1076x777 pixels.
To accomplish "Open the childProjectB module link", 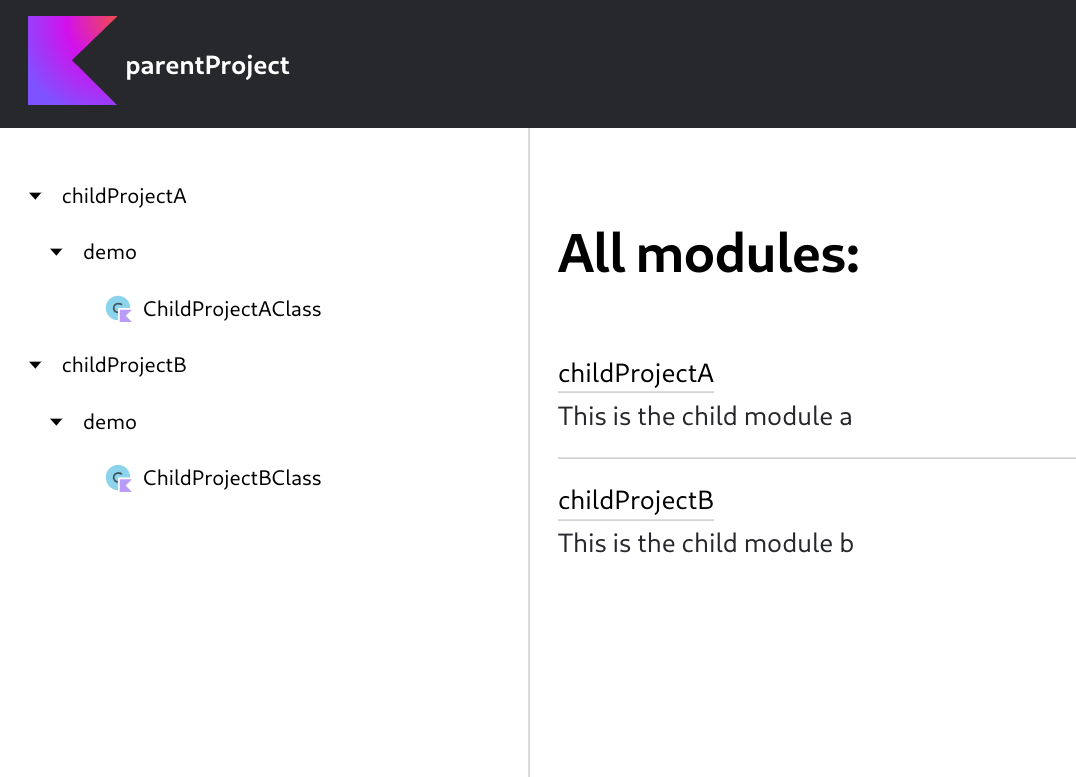I will click(635, 500).
